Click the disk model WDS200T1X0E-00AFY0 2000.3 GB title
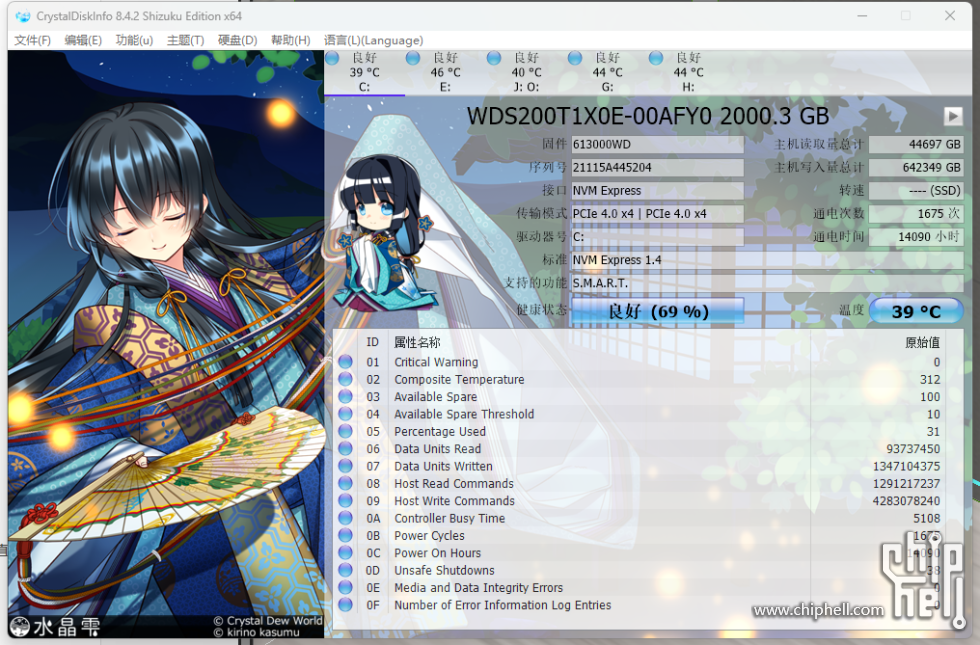The width and height of the screenshot is (980, 645). pyautogui.click(x=648, y=116)
